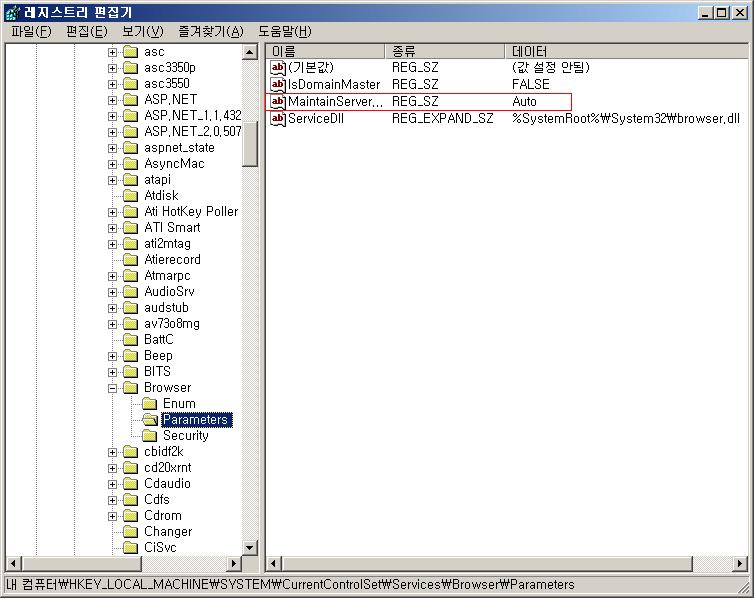Click the registry editor title bar icon
The width and height of the screenshot is (754, 598).
tap(13, 12)
